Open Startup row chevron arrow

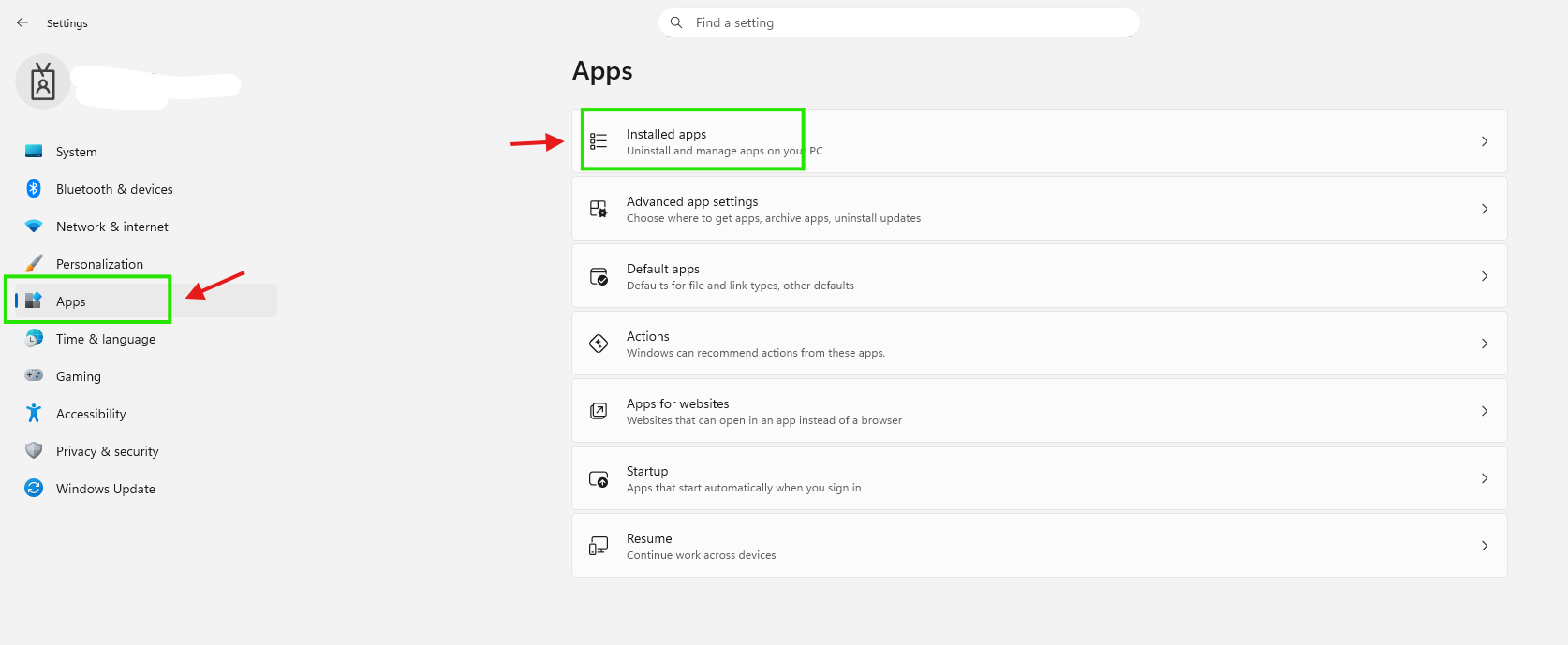coord(1485,478)
